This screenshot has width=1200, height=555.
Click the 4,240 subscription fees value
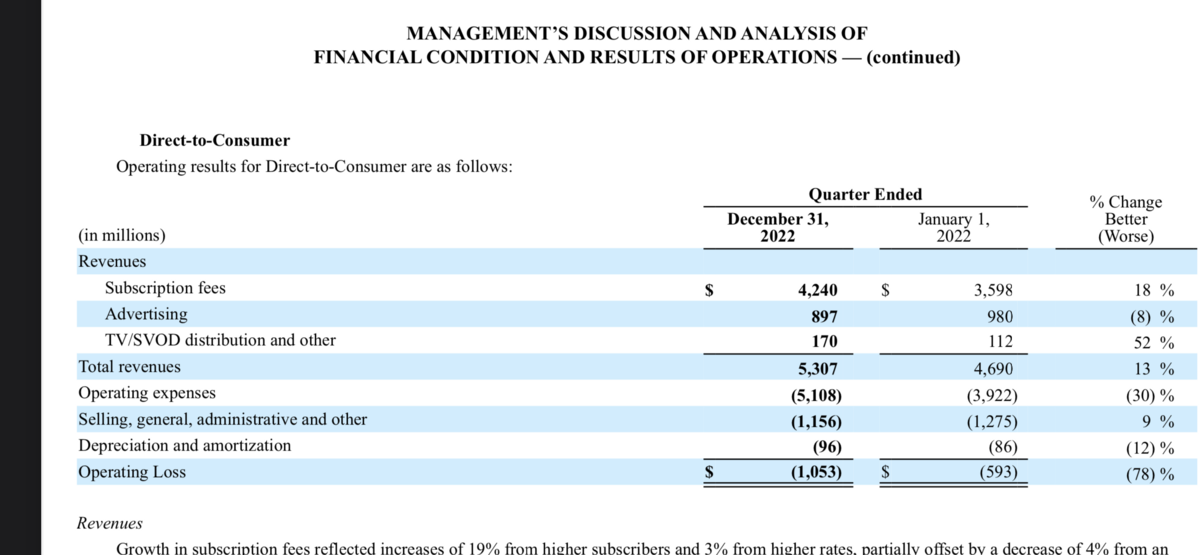[x=817, y=290]
